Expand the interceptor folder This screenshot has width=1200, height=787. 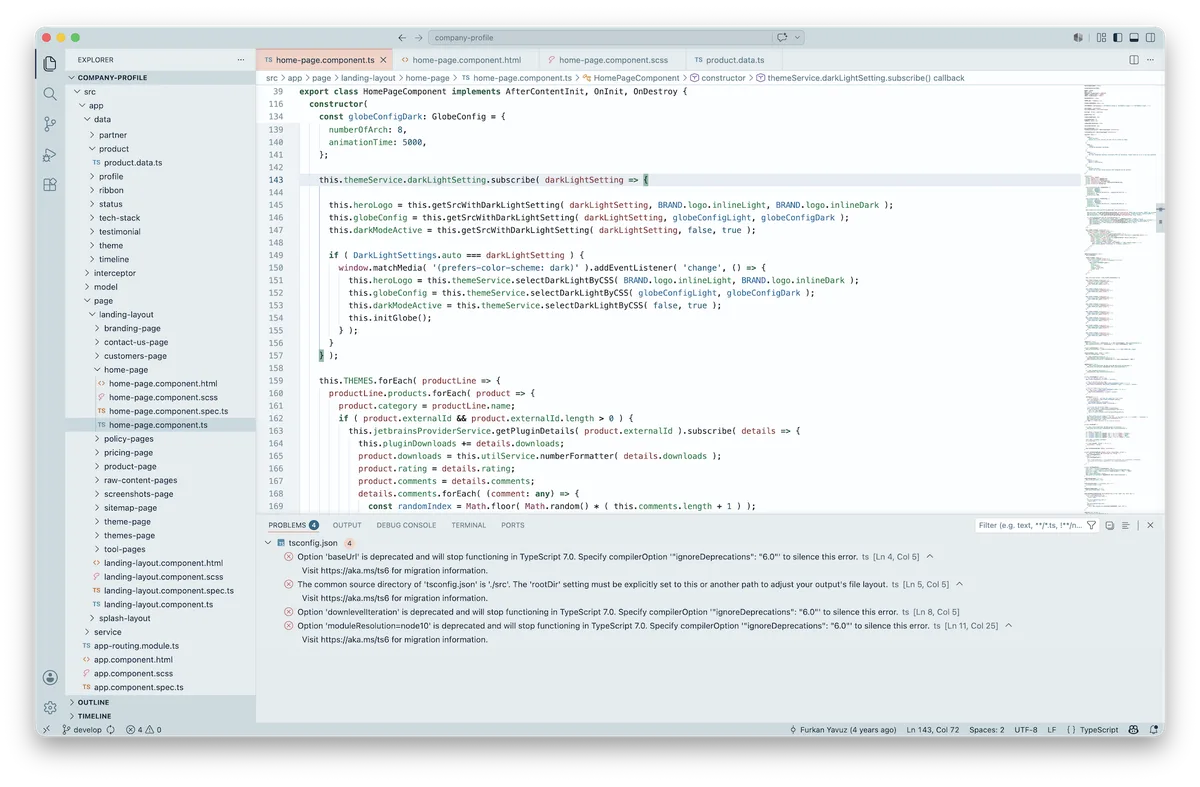pyautogui.click(x=160, y=273)
